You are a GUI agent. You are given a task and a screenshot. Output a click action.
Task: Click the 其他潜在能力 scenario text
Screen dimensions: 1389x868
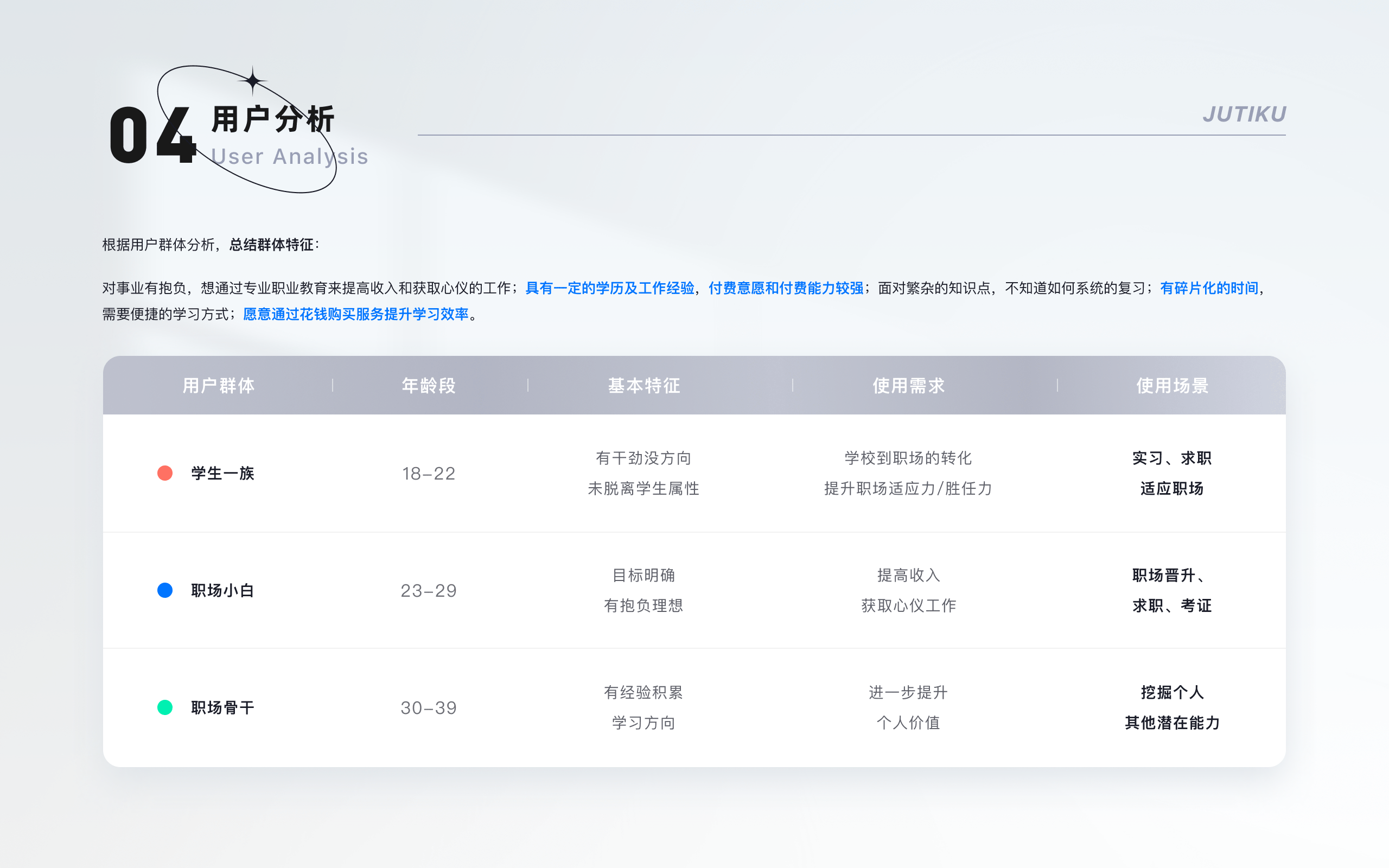(x=1172, y=723)
